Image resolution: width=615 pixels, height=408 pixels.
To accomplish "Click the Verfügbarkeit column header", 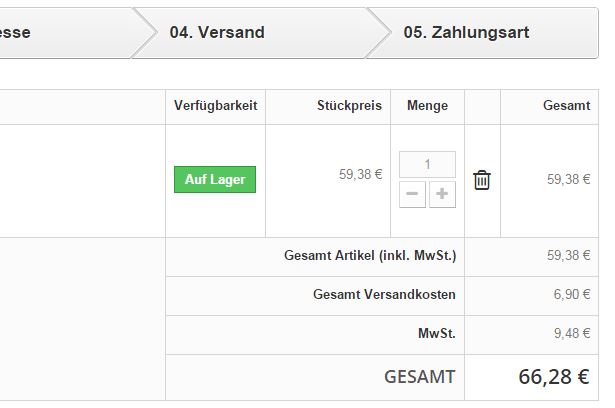I will point(215,106).
